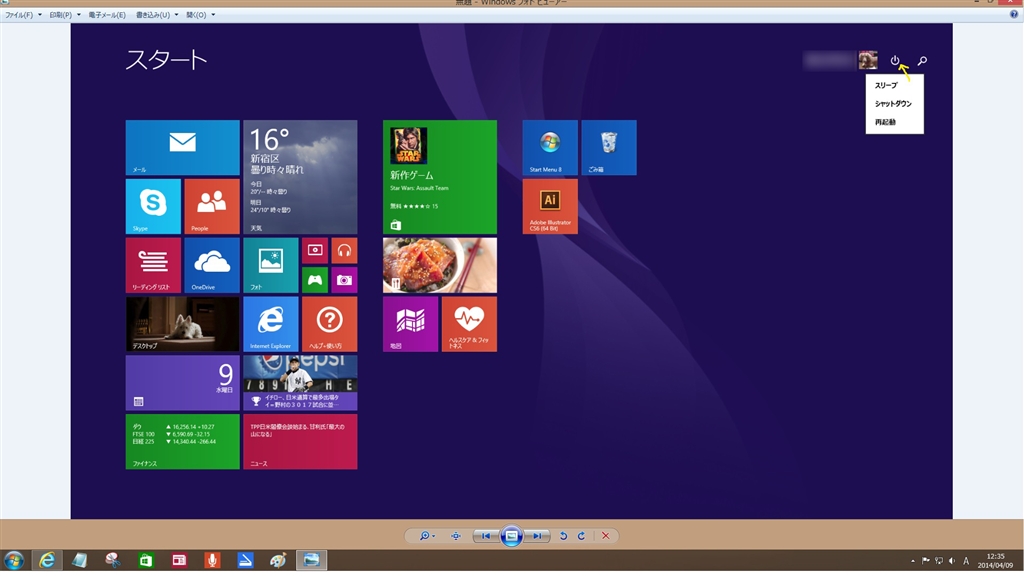Screen dimensions: 1024x576
Task: Open the ファイナンス finance tile
Action: point(182,441)
